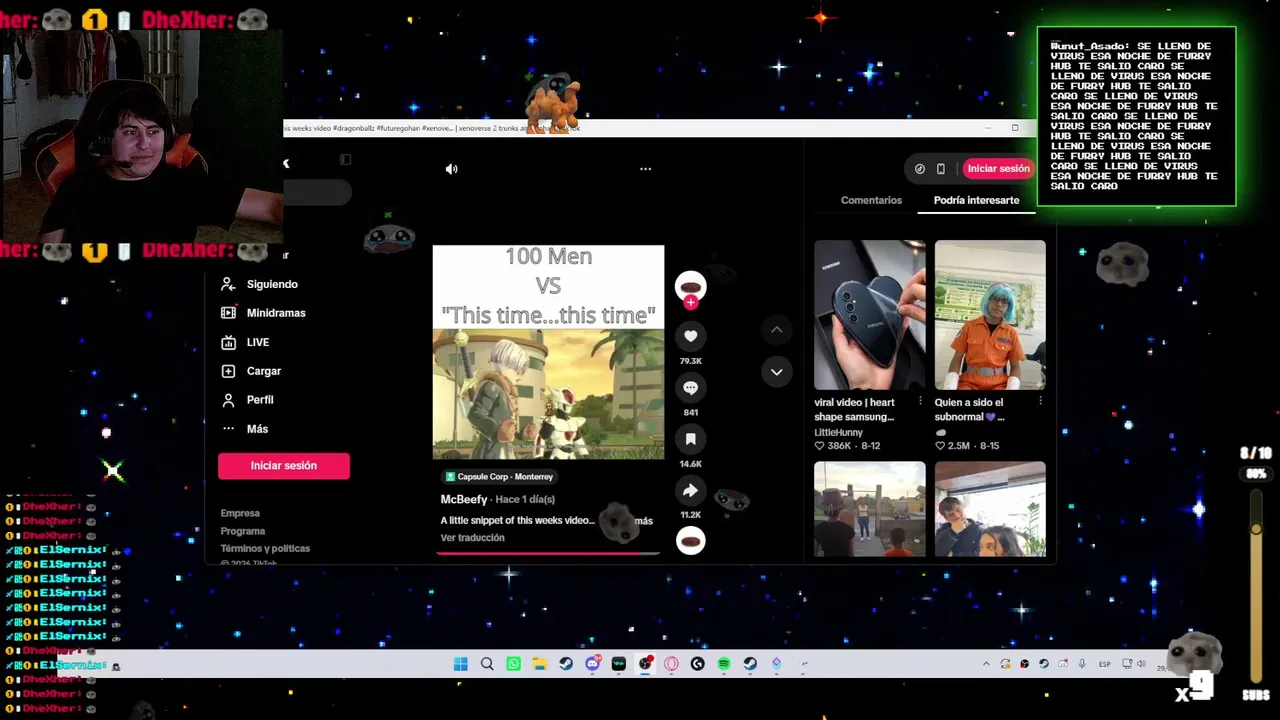Click Iniciar sesión button at top right

coord(998,169)
